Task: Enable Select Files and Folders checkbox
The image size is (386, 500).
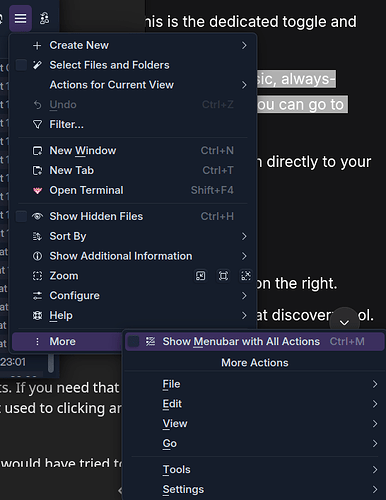Action: (x=22, y=65)
